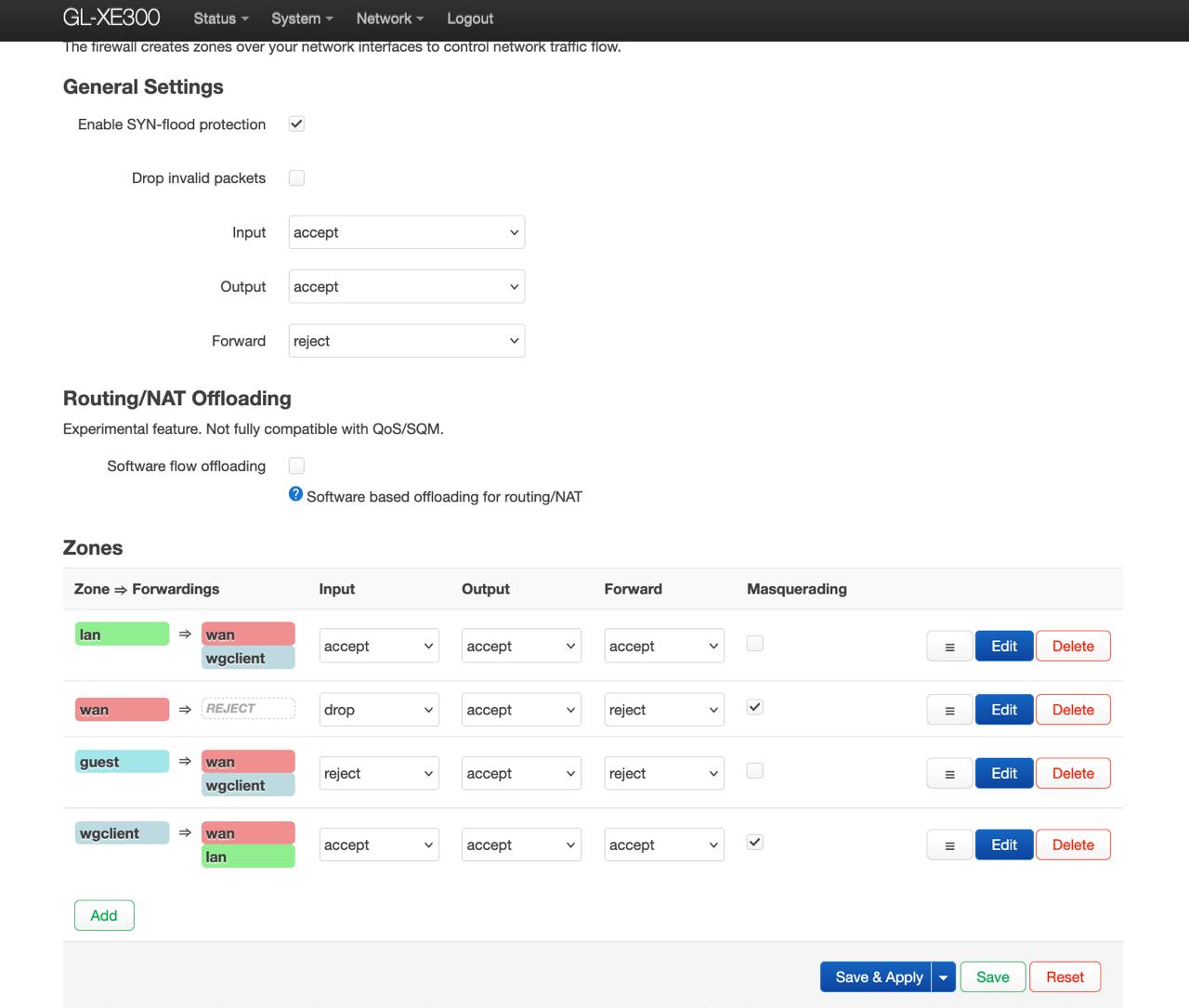1189x1008 pixels.
Task: Click the GL-XE300 brand logo
Action: coord(111,19)
